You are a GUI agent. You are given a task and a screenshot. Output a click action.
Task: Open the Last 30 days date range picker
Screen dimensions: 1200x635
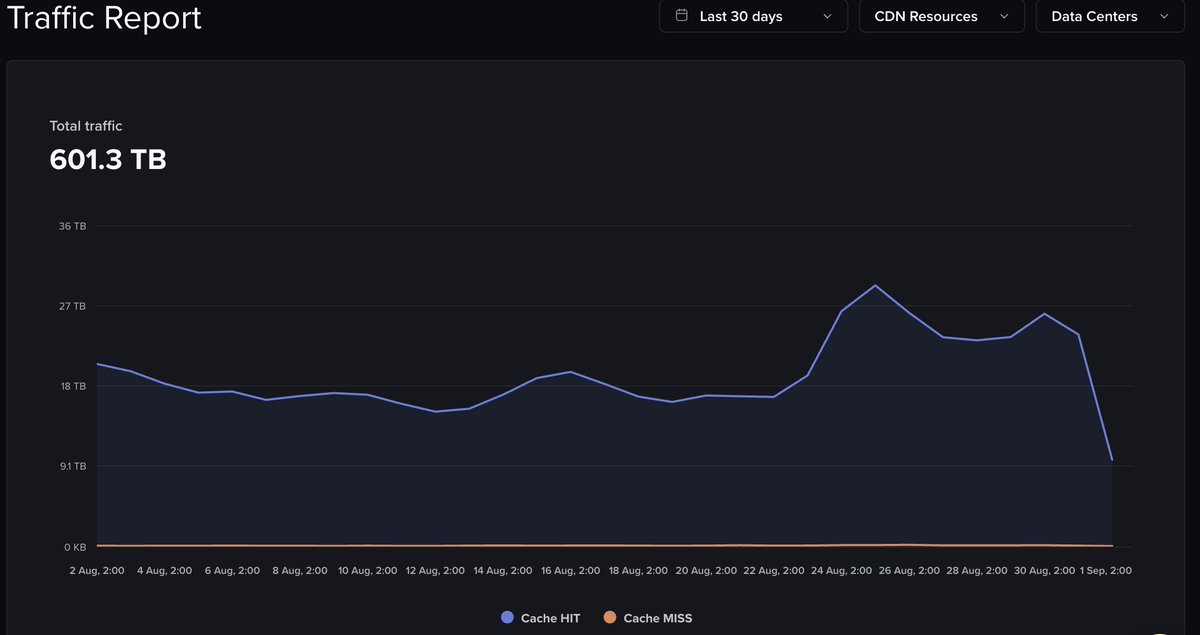tap(753, 16)
